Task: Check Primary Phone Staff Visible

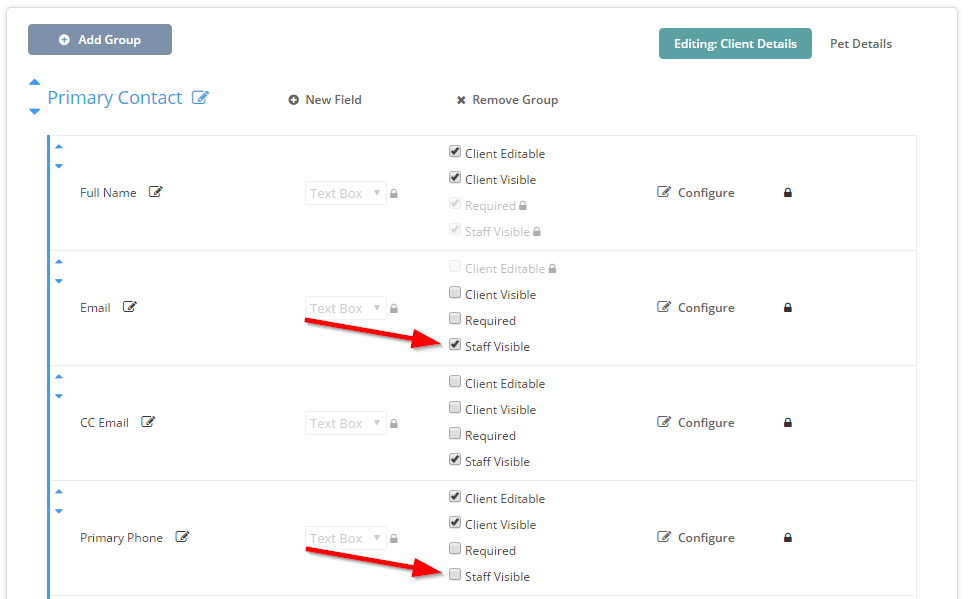Action: click(x=455, y=574)
